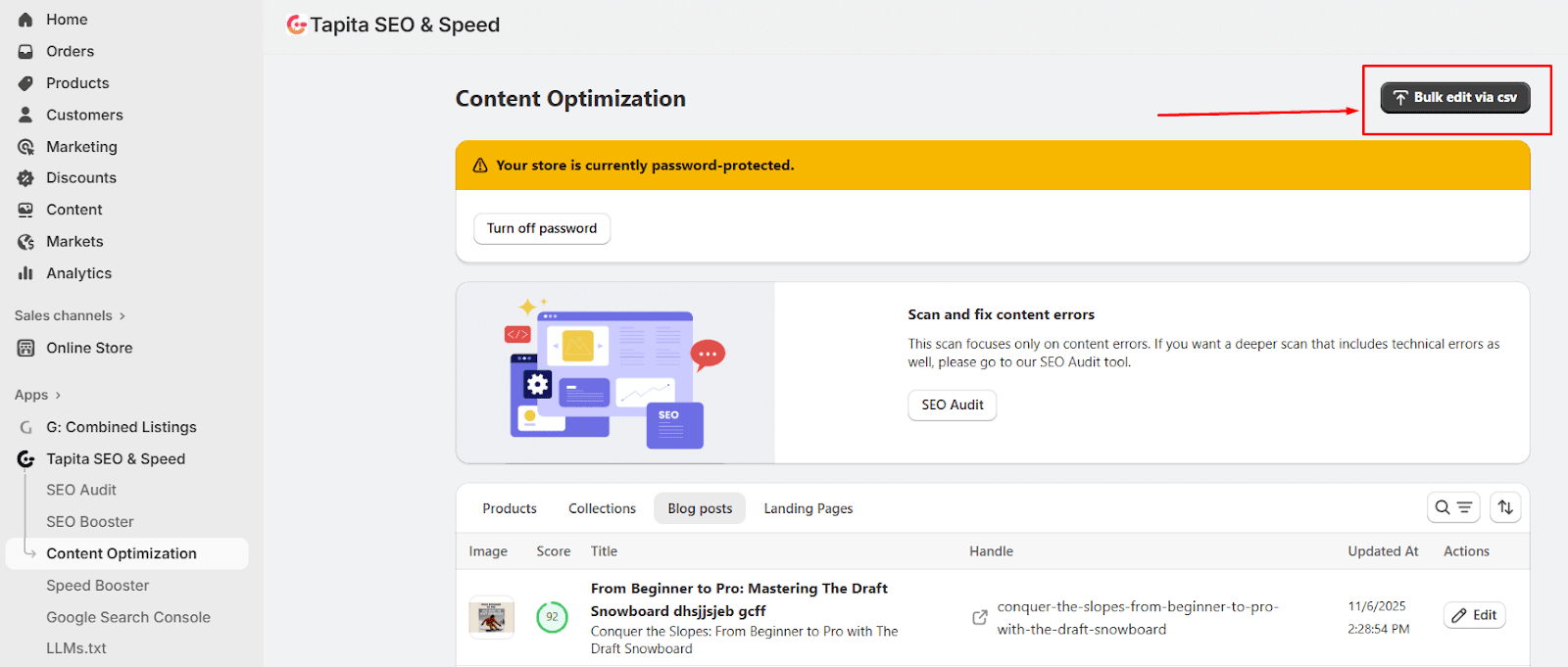The height and width of the screenshot is (667, 1568).
Task: Click the Analytics bar chart icon
Action: [25, 273]
